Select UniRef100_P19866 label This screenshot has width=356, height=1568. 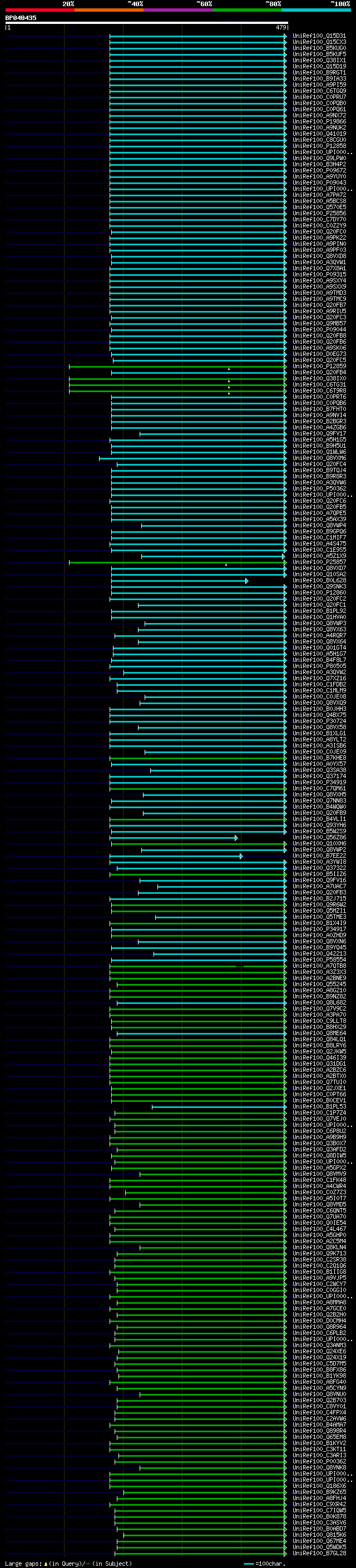pyautogui.click(x=319, y=122)
